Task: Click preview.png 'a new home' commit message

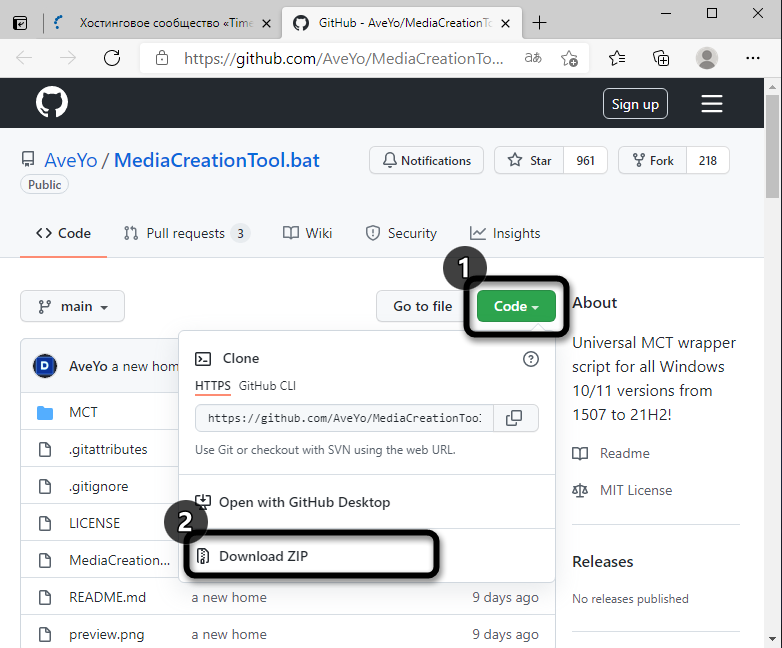Action: click(x=229, y=635)
